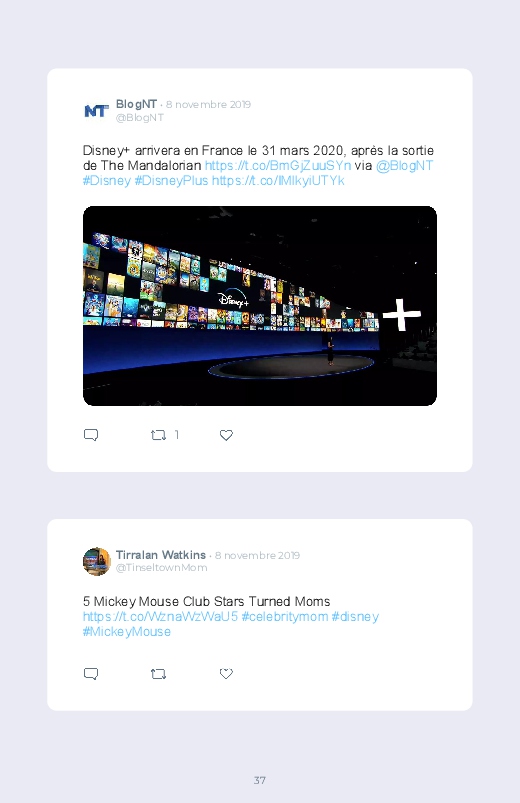
Task: Open the t.co/BmGjZuuSYn link
Action: (x=278, y=165)
